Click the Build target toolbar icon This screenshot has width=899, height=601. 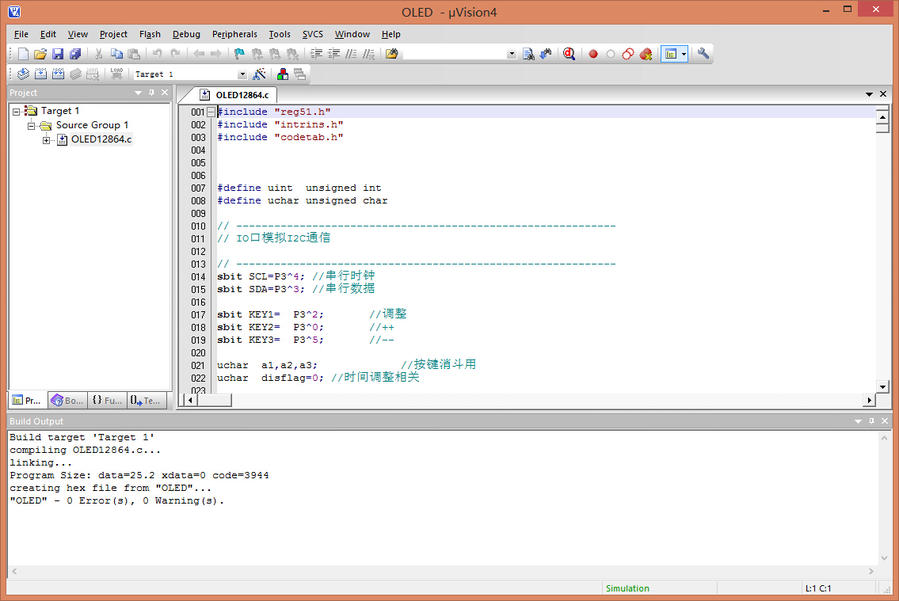[x=41, y=74]
